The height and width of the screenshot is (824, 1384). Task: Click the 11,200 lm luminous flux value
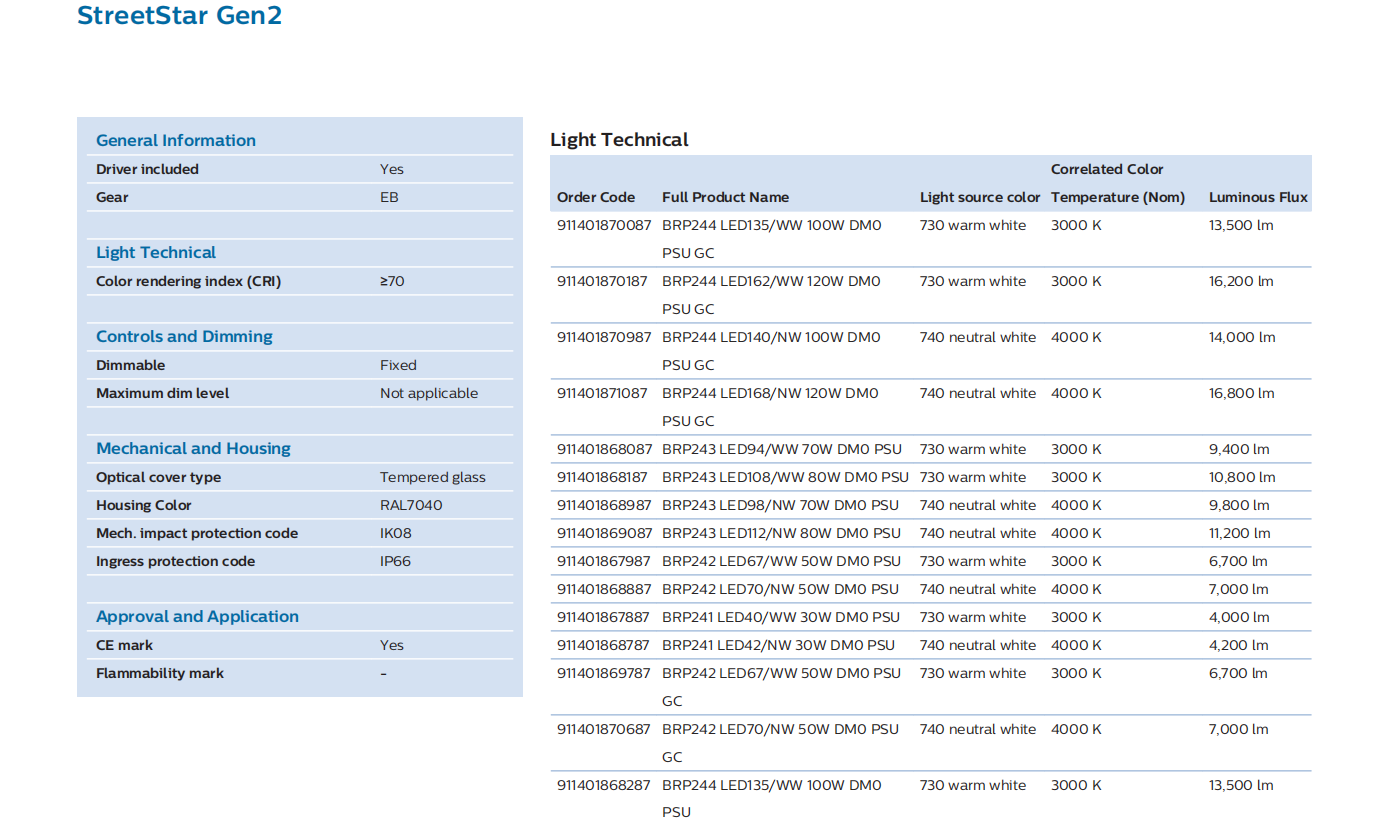(x=1240, y=533)
